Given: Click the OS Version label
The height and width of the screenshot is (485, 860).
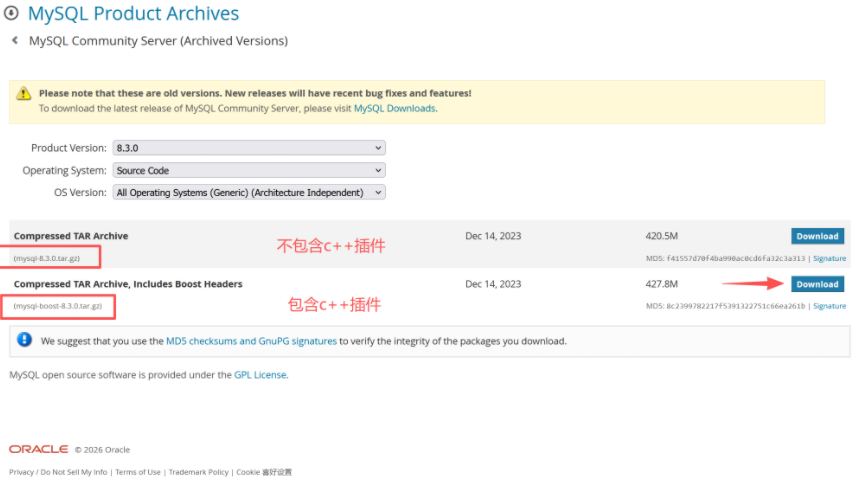Looking at the screenshot, I should pos(80,193).
